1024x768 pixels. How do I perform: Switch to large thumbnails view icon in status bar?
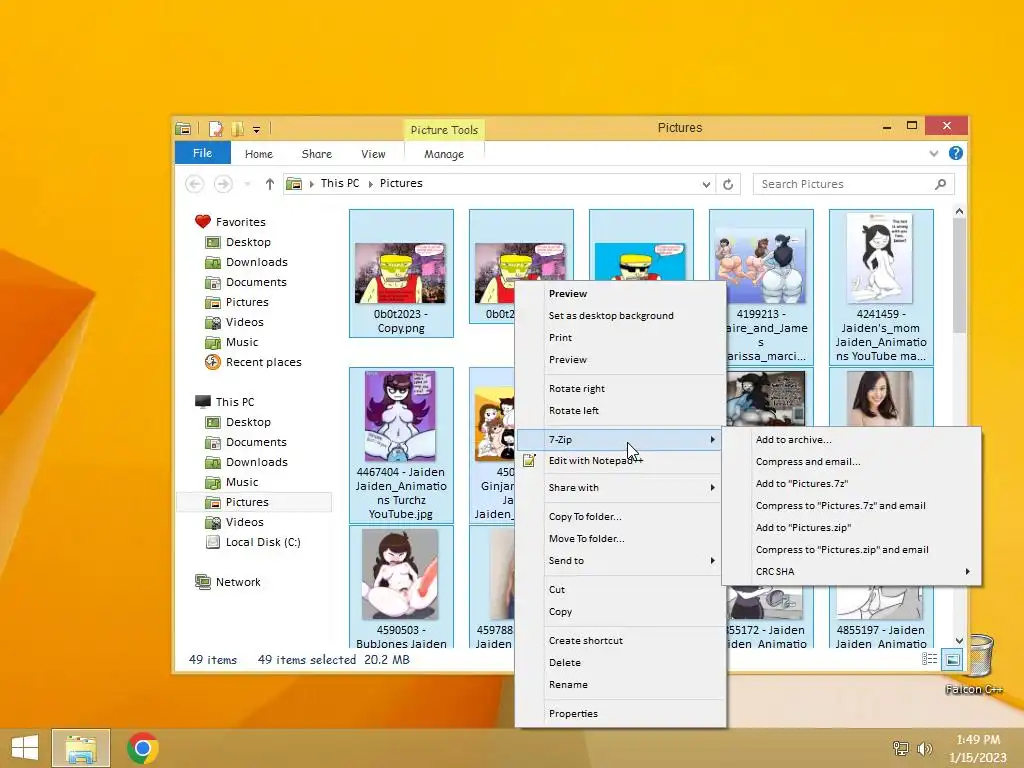pyautogui.click(x=952, y=660)
